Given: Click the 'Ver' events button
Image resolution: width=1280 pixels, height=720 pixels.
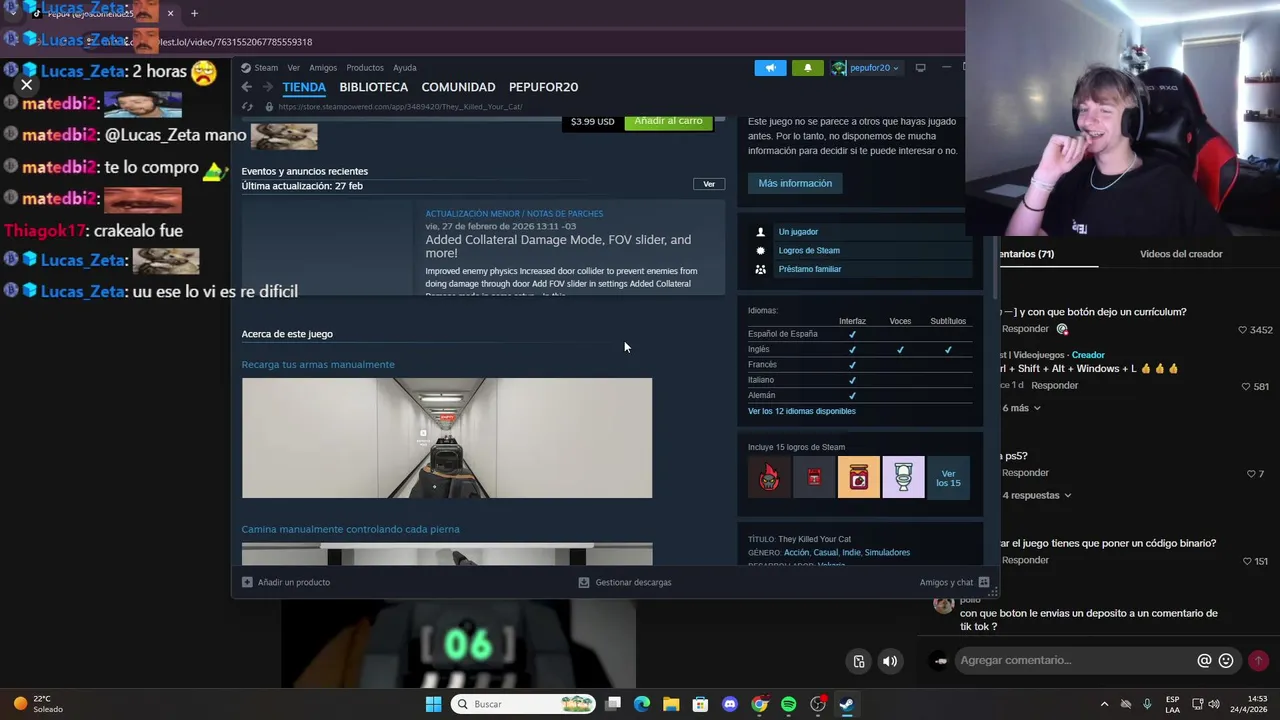Looking at the screenshot, I should (x=709, y=184).
